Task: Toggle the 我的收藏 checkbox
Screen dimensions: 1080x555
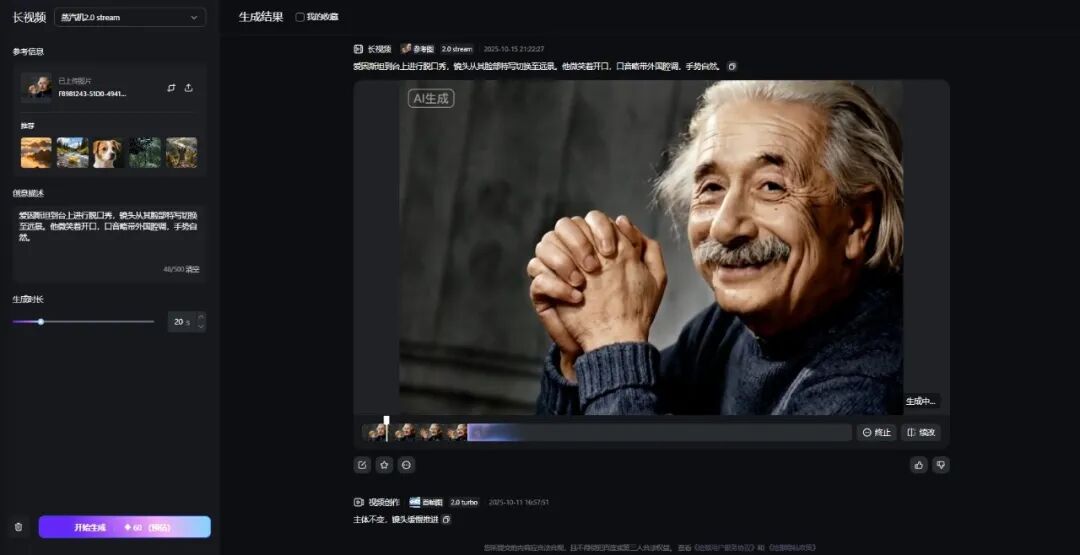Action: [300, 17]
